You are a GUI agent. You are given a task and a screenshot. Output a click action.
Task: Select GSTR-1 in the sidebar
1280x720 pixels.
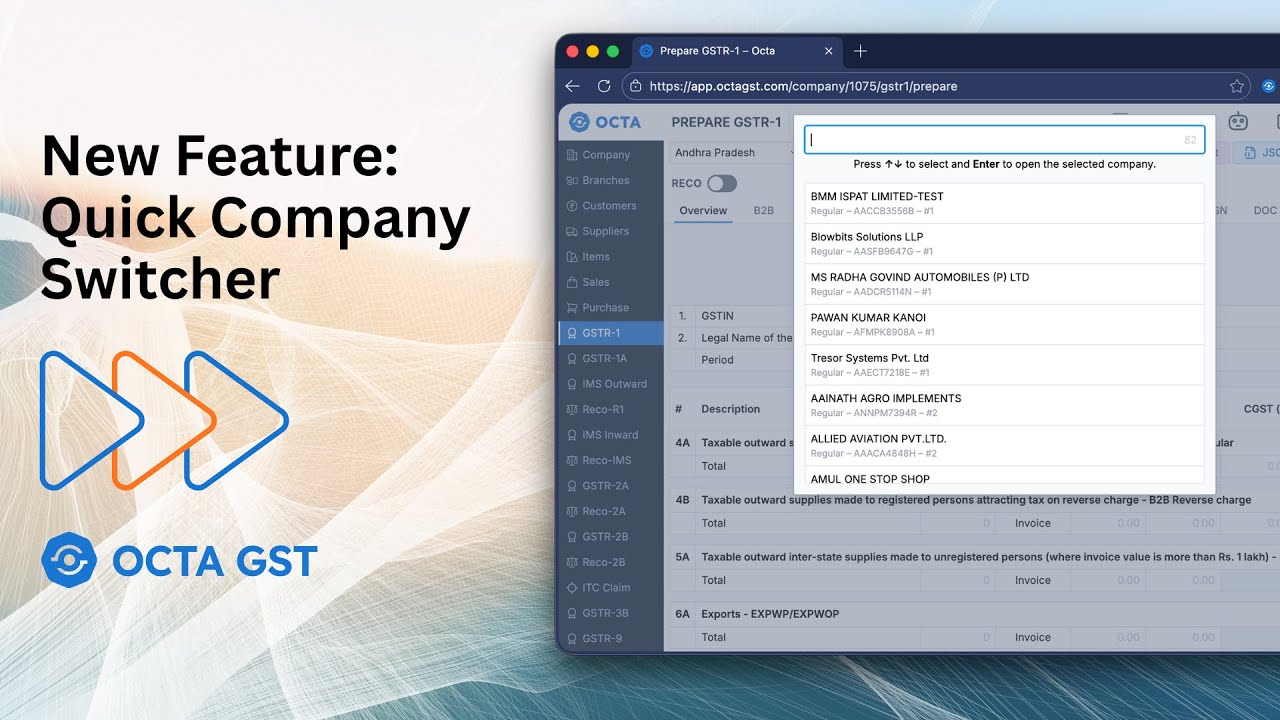click(610, 333)
